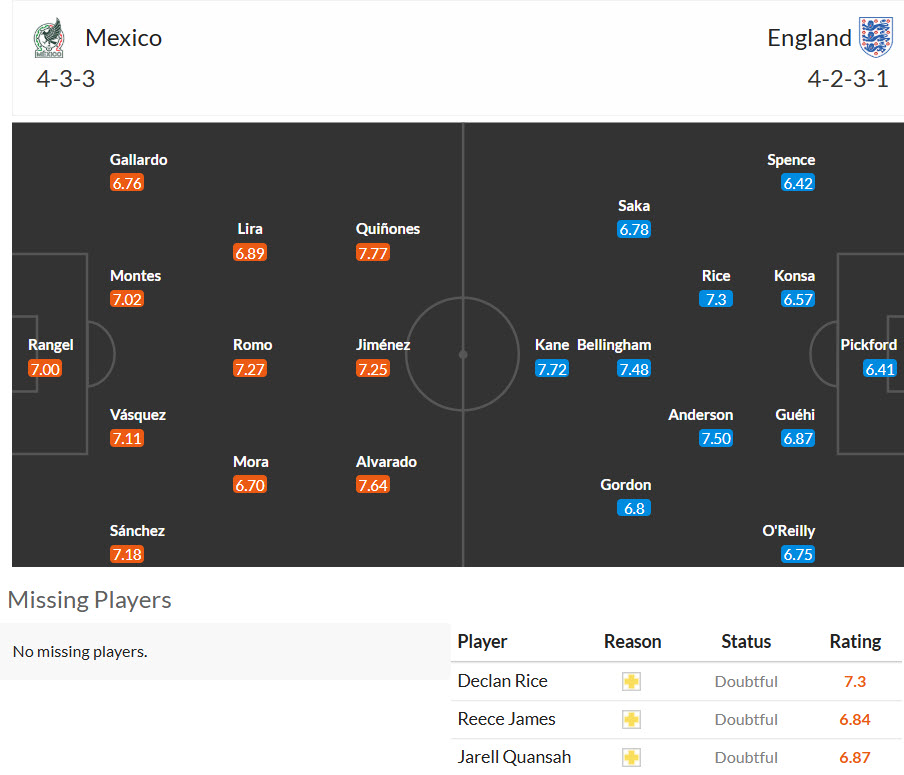This screenshot has height=775, width=904.
Task: Open the Reece James player link
Action: [506, 719]
